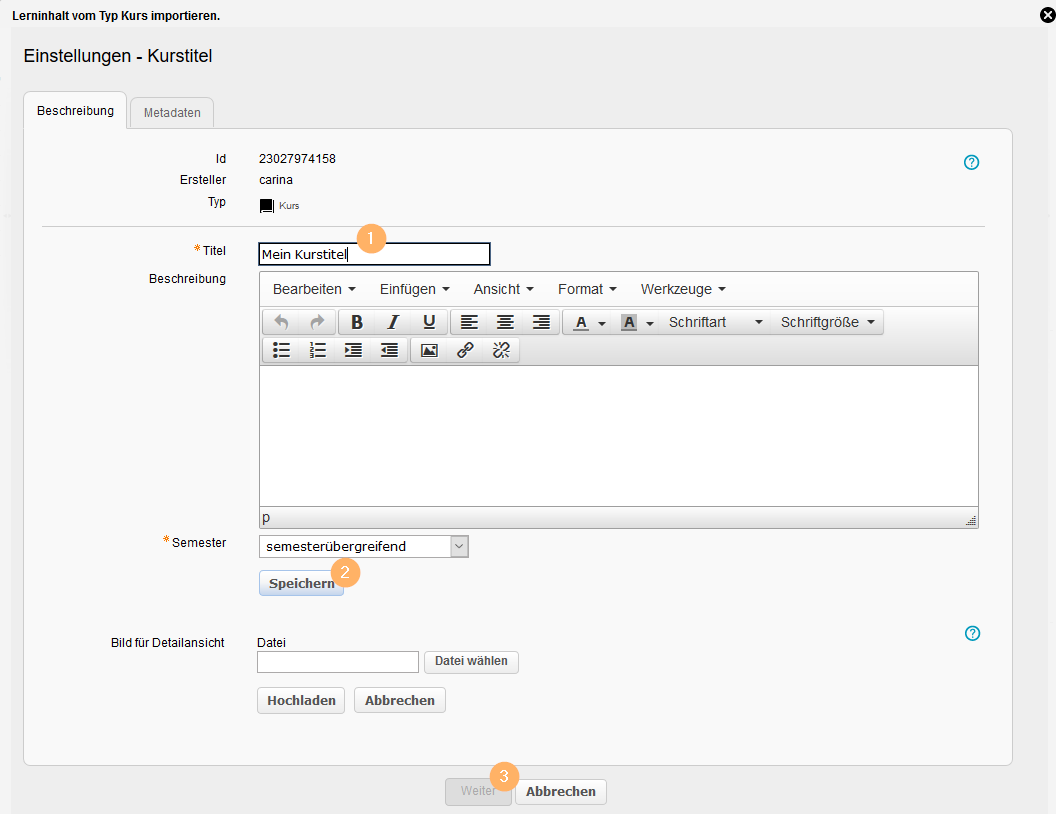Click the remove link icon

point(501,350)
